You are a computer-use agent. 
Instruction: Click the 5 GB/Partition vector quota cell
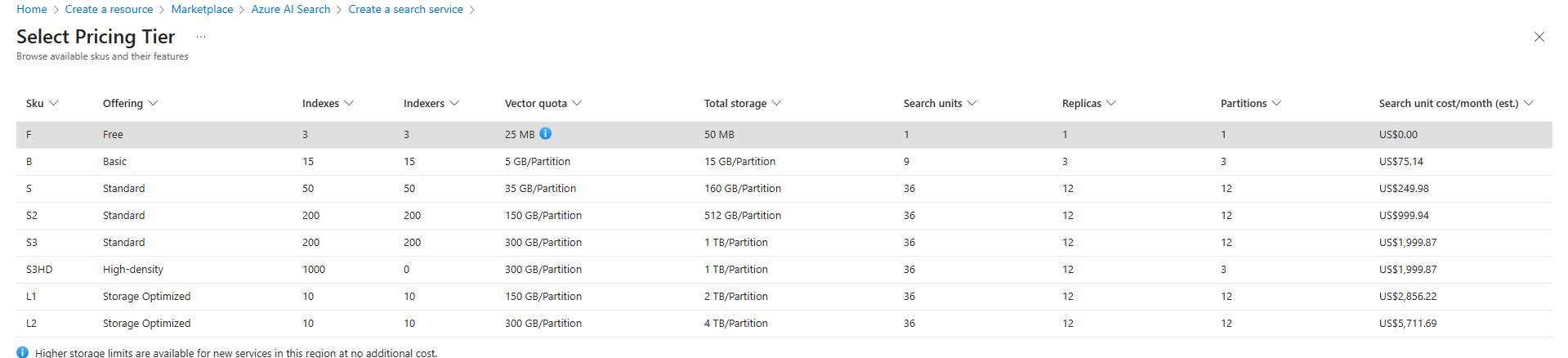[x=538, y=162]
